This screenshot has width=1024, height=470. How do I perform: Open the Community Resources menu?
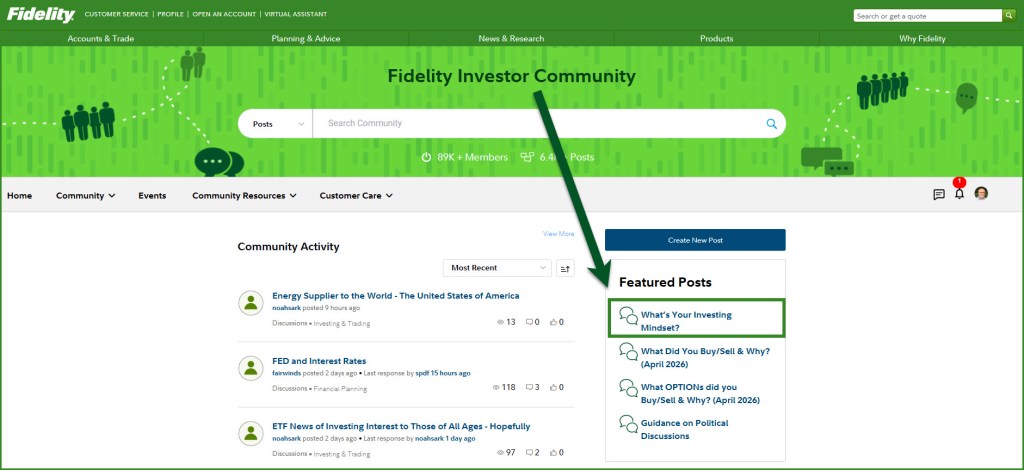click(x=244, y=196)
